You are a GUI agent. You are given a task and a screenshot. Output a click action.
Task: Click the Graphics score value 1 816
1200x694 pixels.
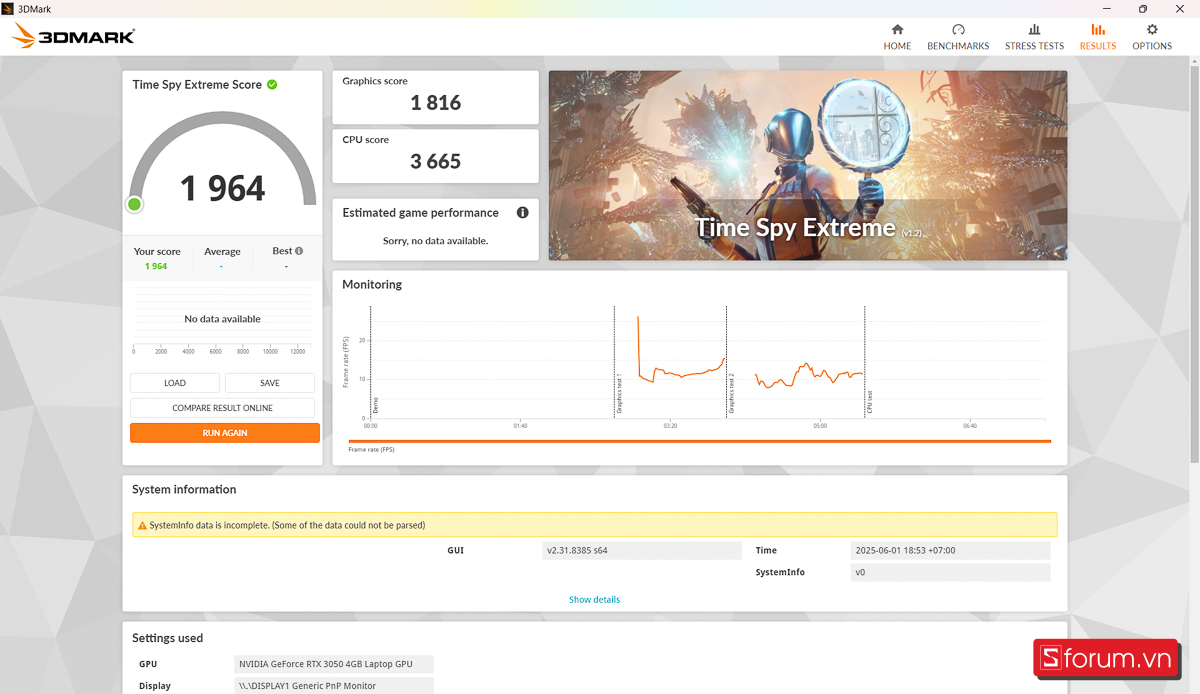click(436, 102)
